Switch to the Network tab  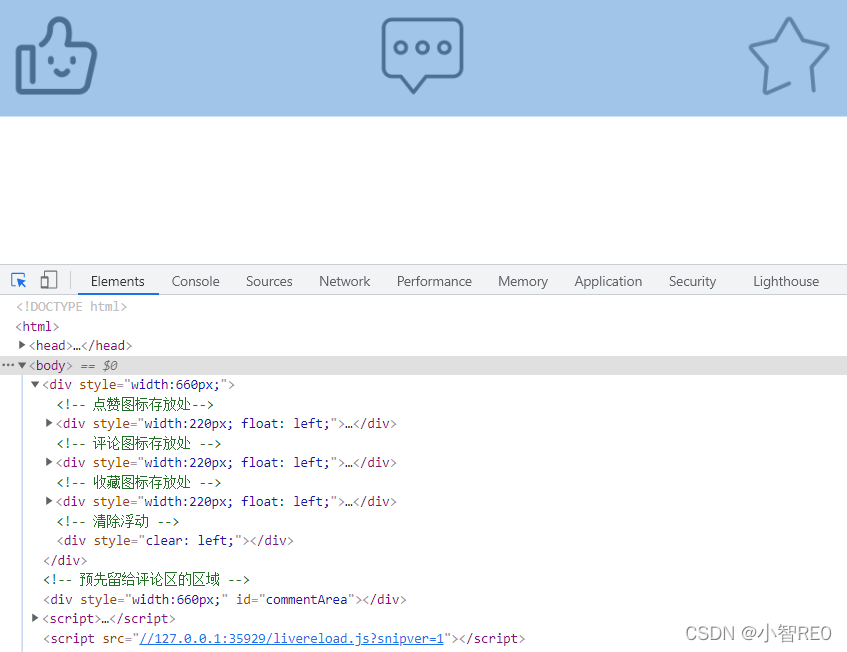345,281
